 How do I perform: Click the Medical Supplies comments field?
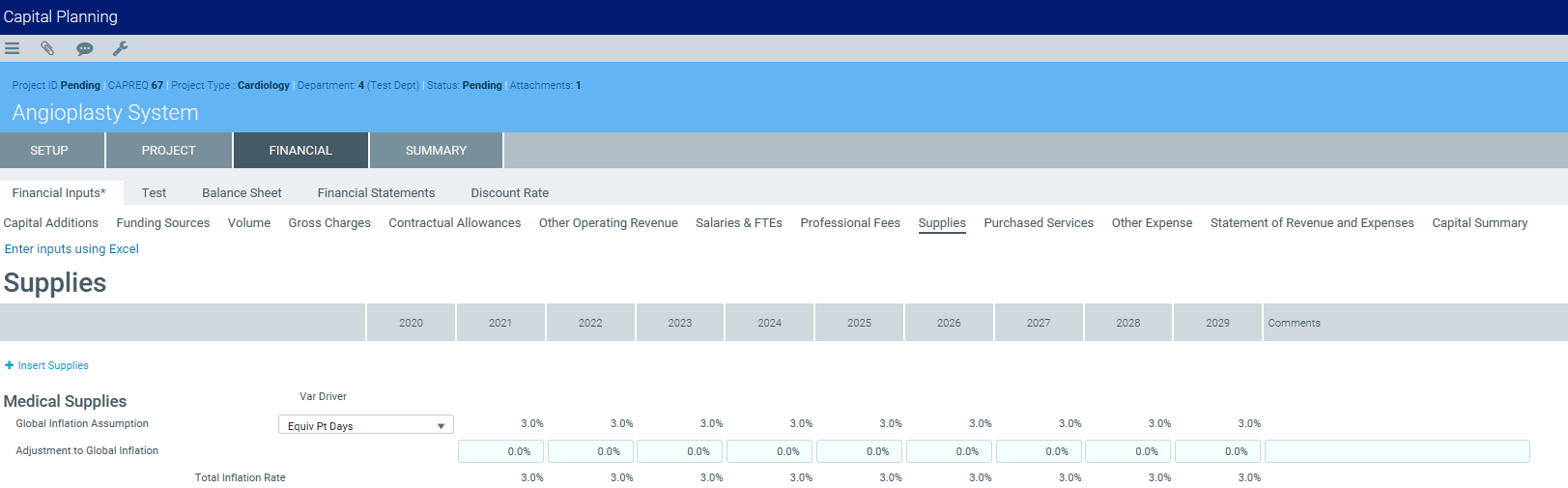point(1396,451)
